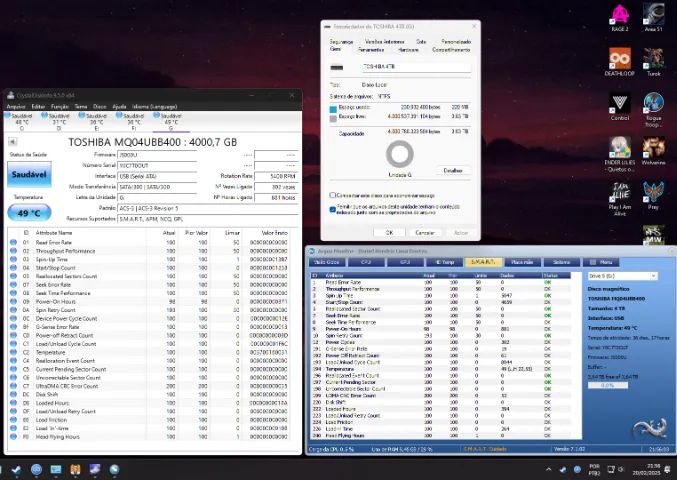Click the Detalhes button in Properties
The height and width of the screenshot is (480, 677).
click(x=453, y=171)
